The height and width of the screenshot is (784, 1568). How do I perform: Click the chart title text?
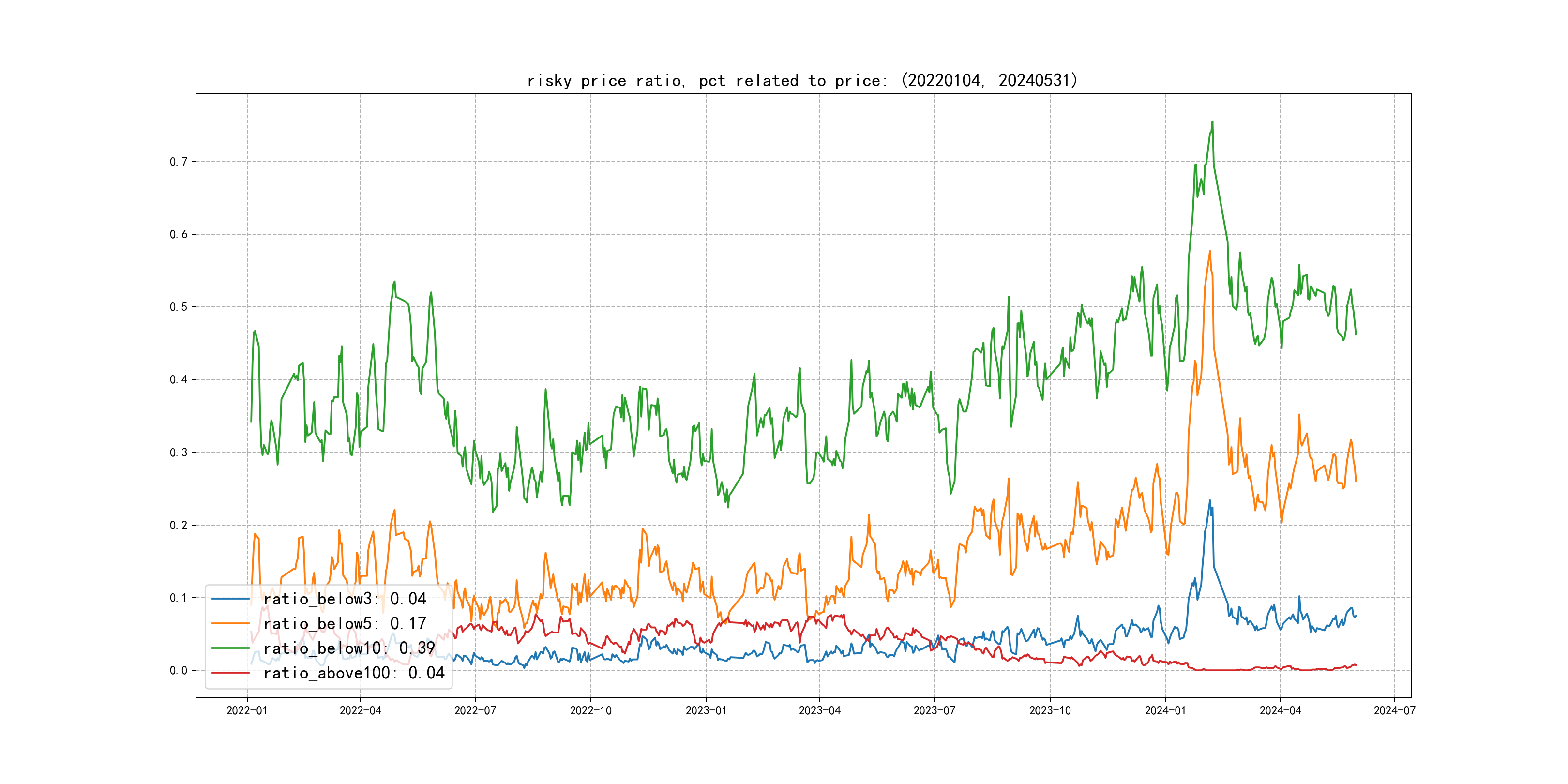802,80
